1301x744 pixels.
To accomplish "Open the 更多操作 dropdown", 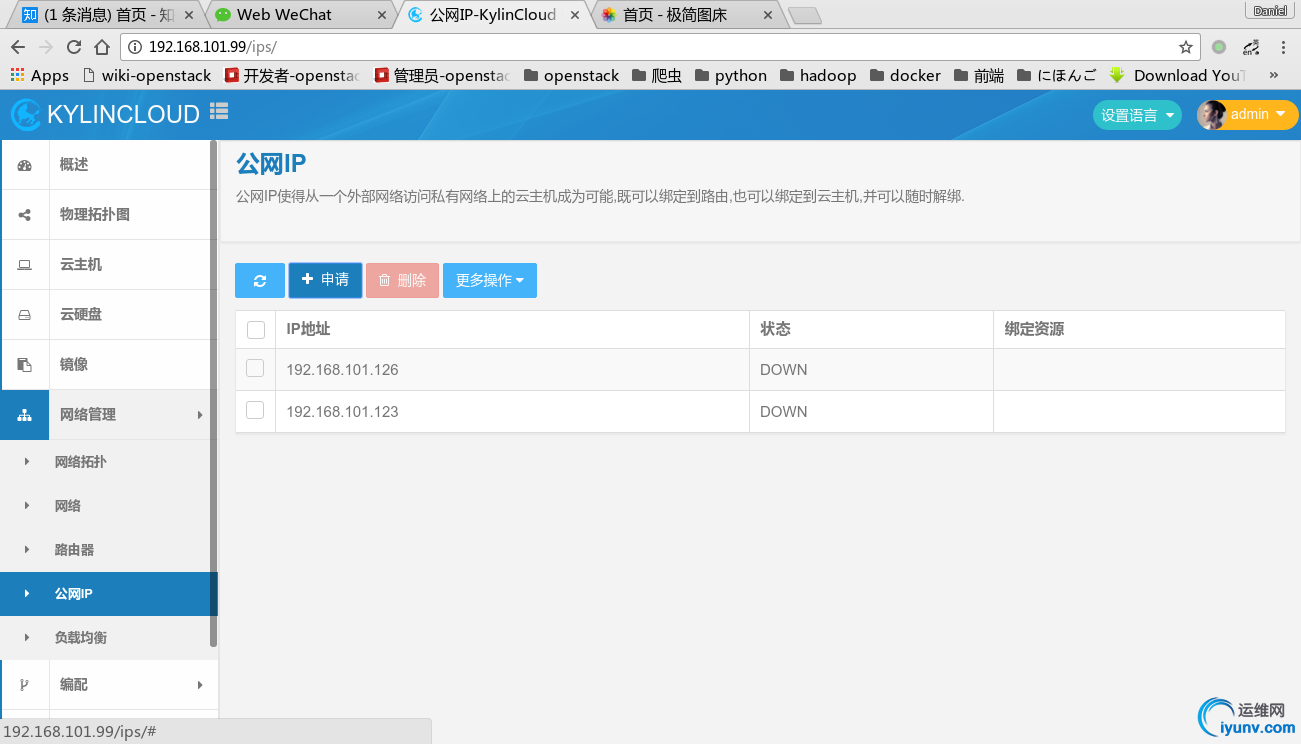I will tap(490, 281).
